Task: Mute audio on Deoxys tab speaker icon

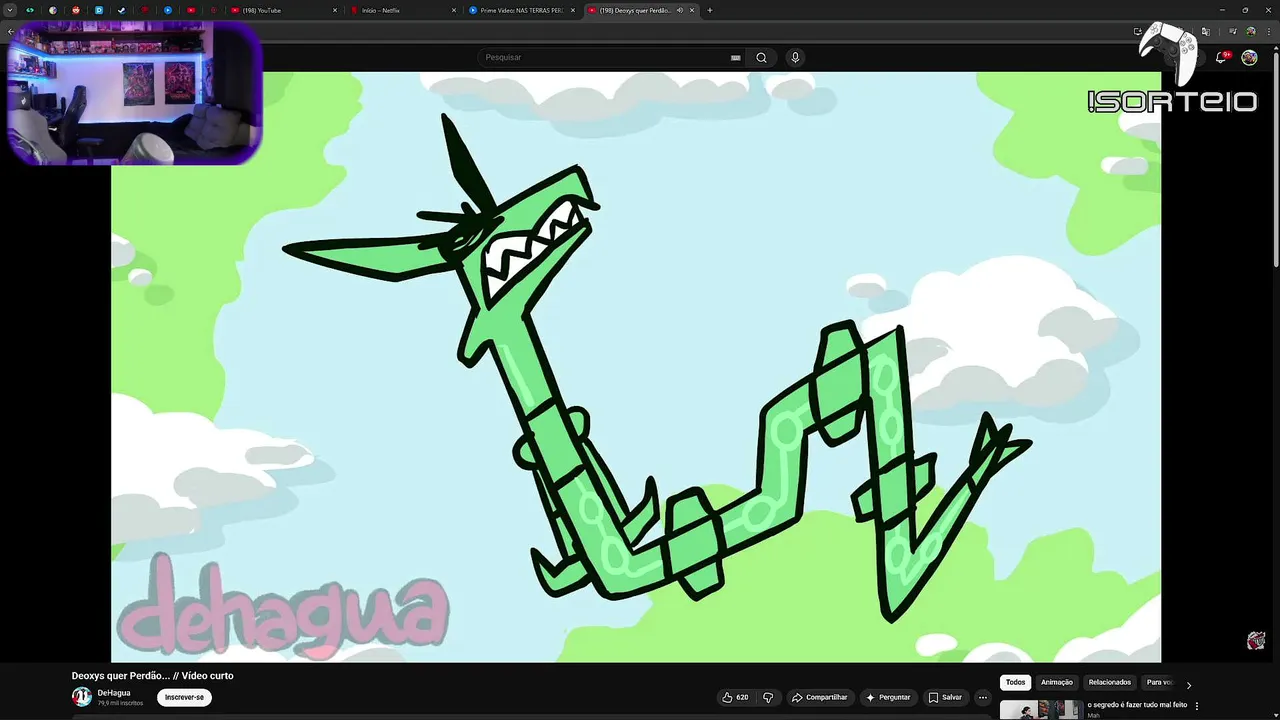Action: click(x=680, y=10)
